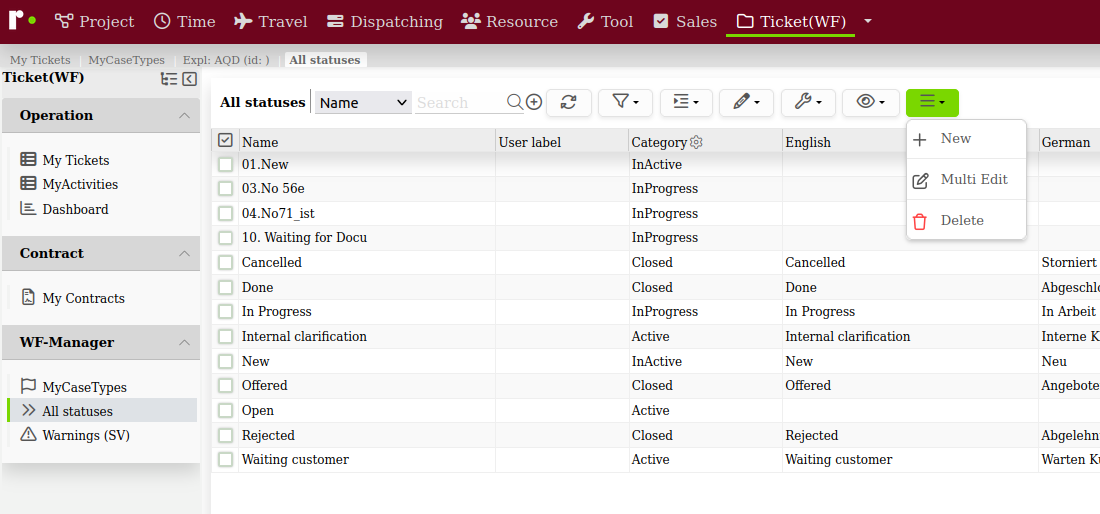This screenshot has width=1100, height=514.
Task: Open the Project module
Action: (94, 22)
